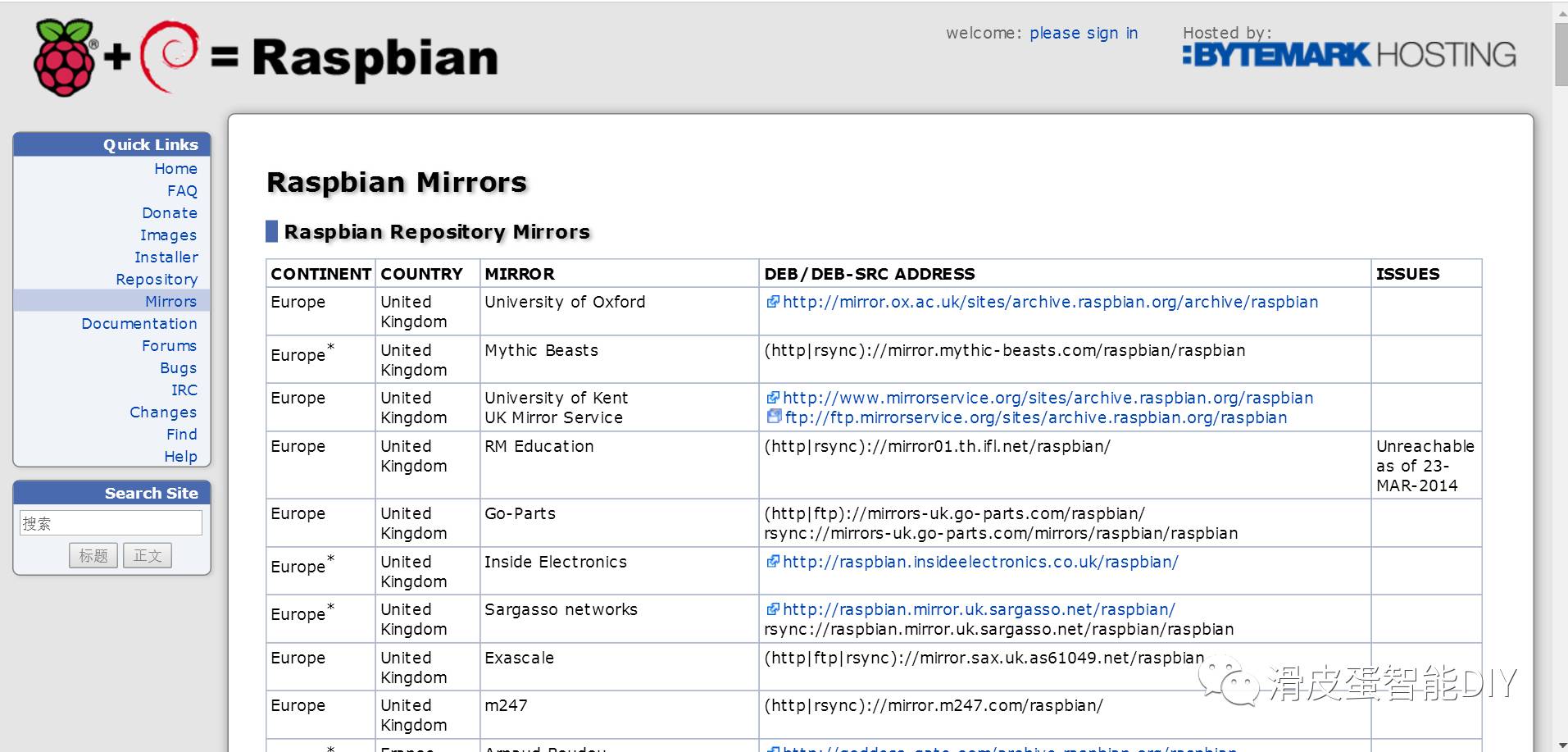Screen dimensions: 1568x752
Task: Click the 'please sign in' link
Action: [1084, 33]
